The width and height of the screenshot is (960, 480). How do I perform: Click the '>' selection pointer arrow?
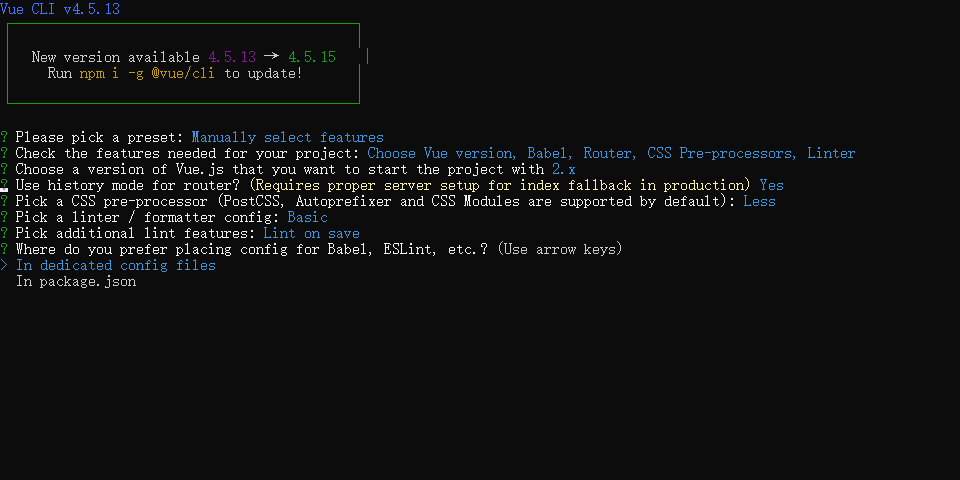4,266
